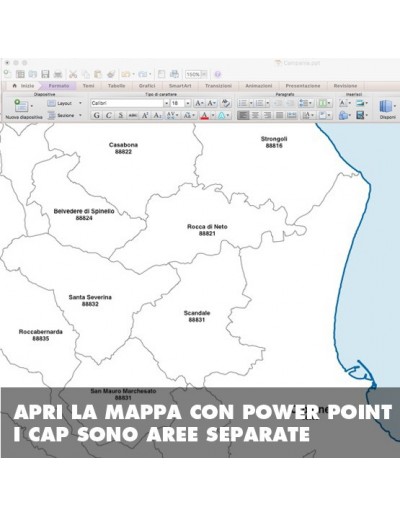This screenshot has height=517, width=400.
Task: Toggle superscript A² button
Action: [x=145, y=115]
